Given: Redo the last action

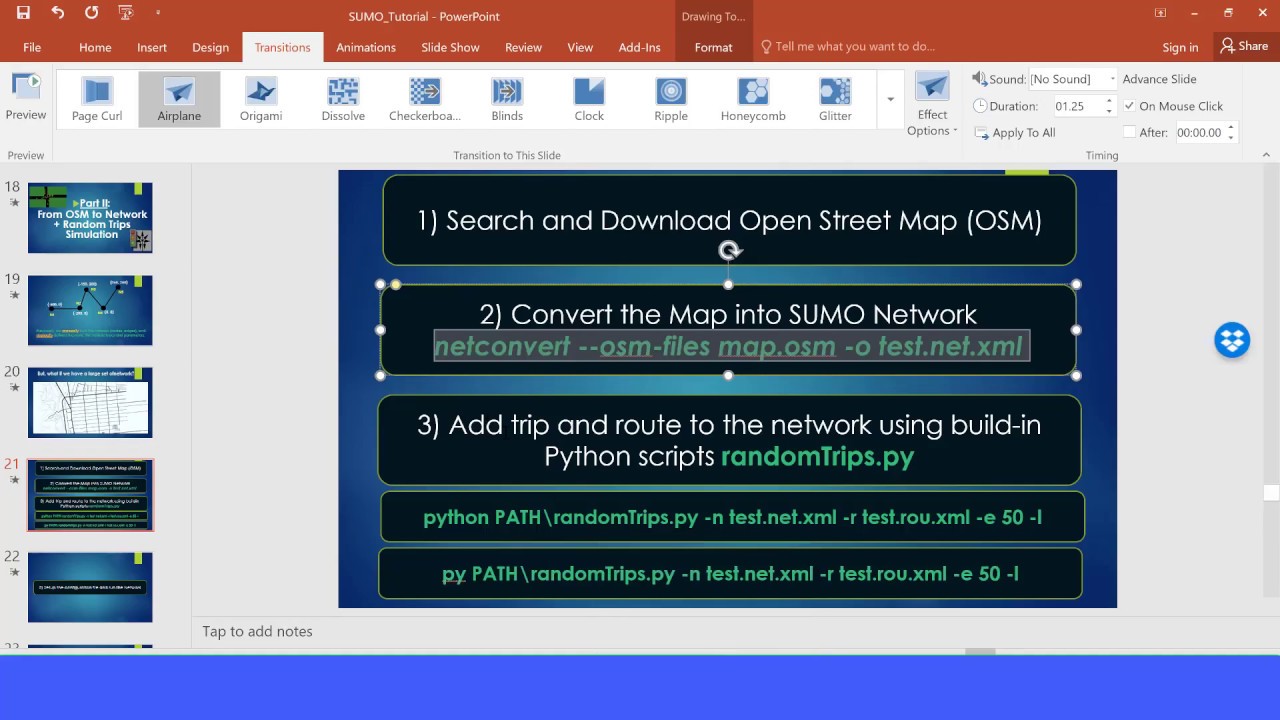Looking at the screenshot, I should (x=91, y=14).
